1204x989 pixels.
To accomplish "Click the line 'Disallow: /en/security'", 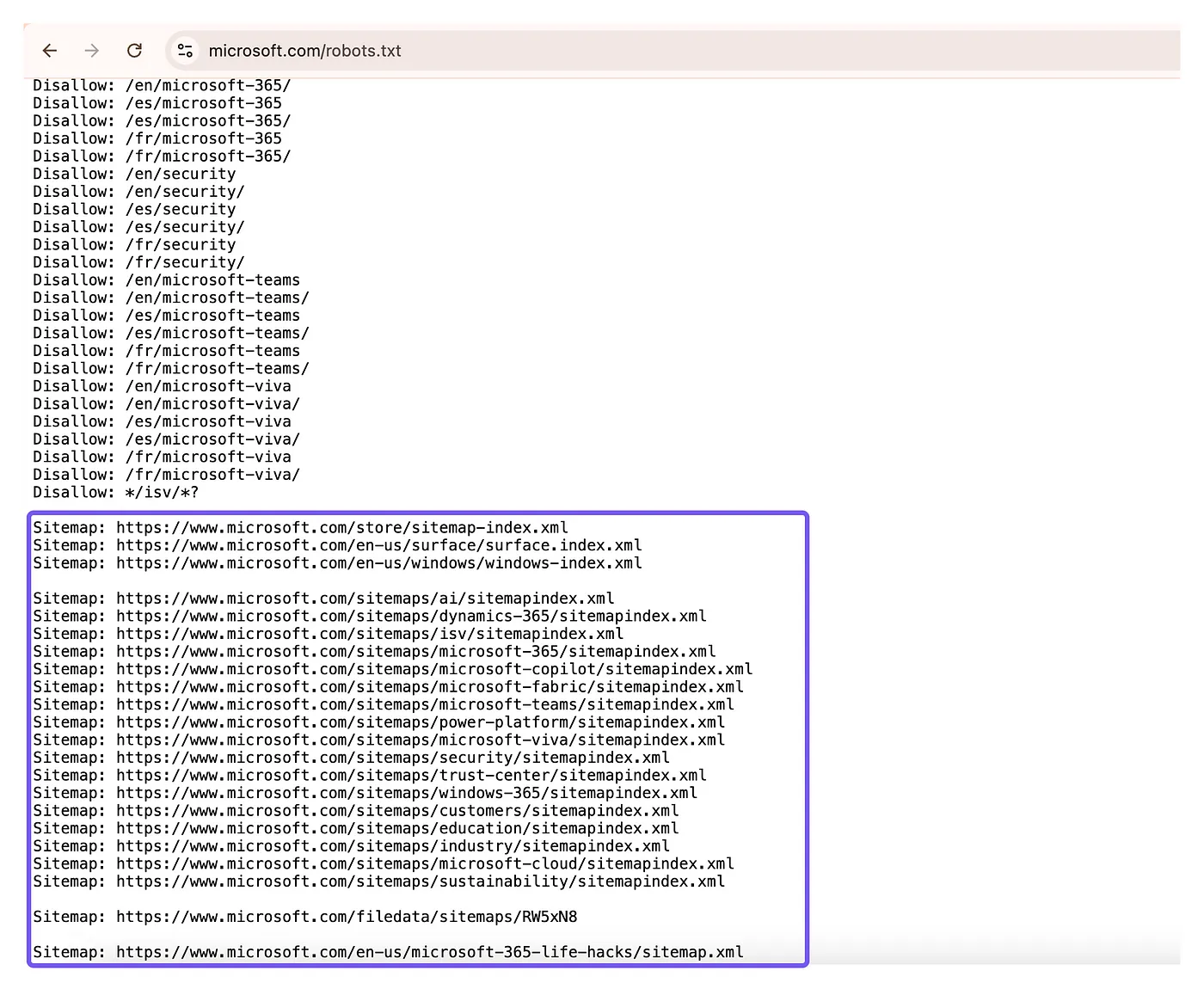I will coord(134,174).
